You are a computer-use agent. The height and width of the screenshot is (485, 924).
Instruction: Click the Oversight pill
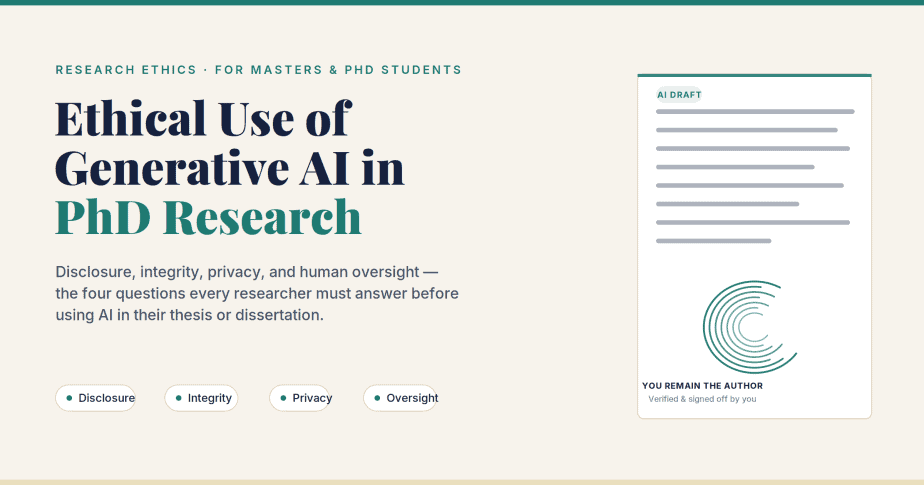tap(400, 398)
